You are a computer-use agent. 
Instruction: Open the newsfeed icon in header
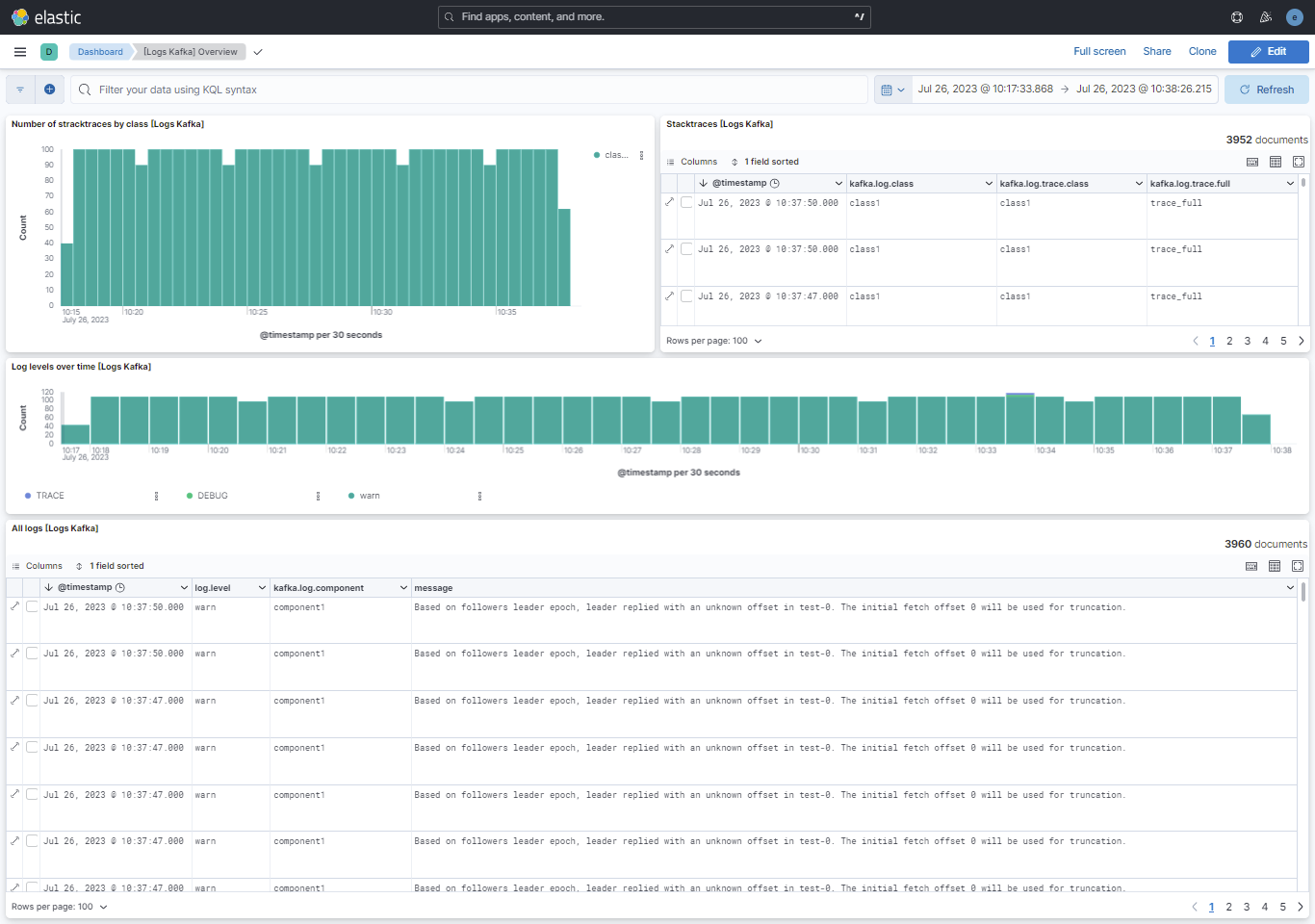click(1266, 17)
